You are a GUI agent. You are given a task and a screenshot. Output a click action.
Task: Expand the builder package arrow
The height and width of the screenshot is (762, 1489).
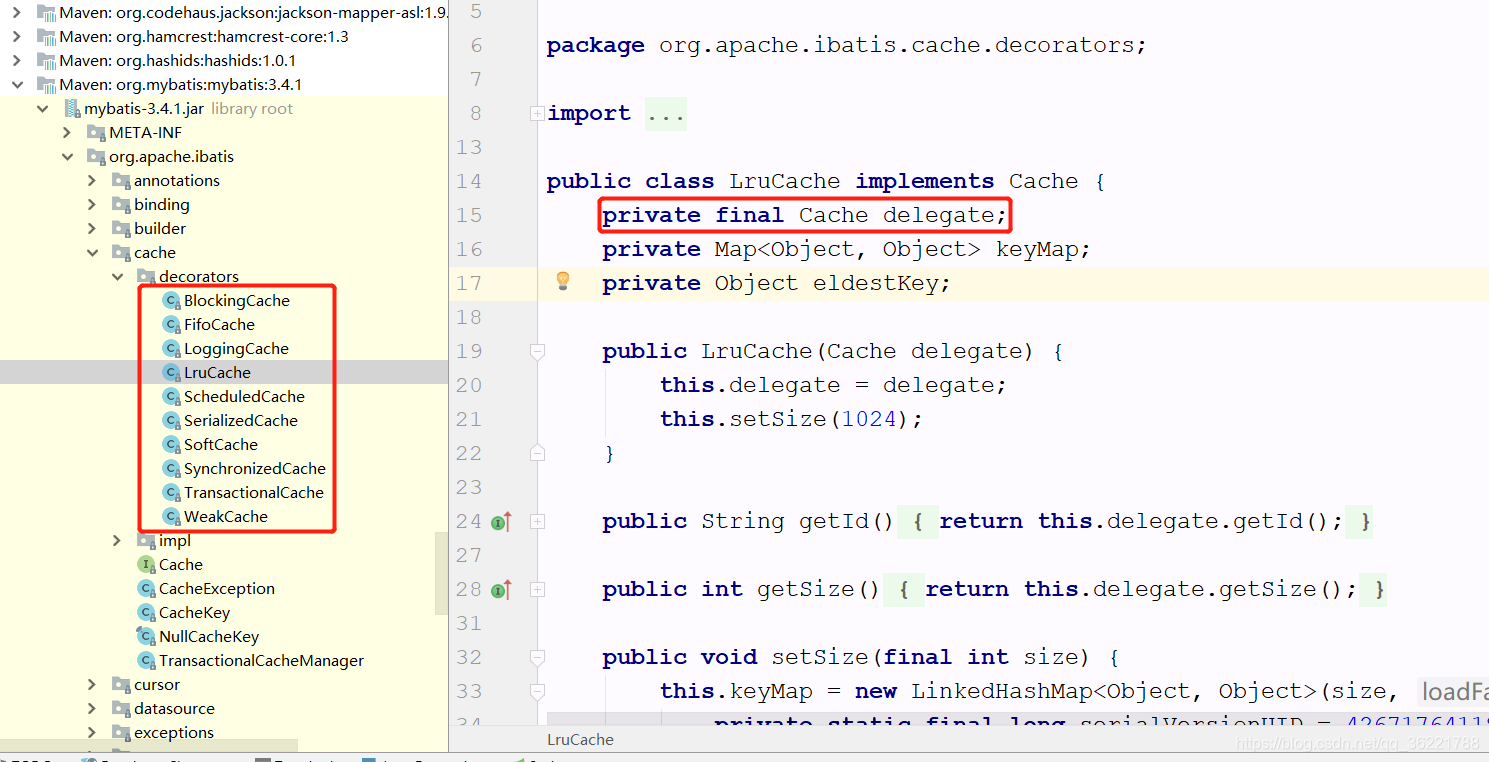[93, 228]
